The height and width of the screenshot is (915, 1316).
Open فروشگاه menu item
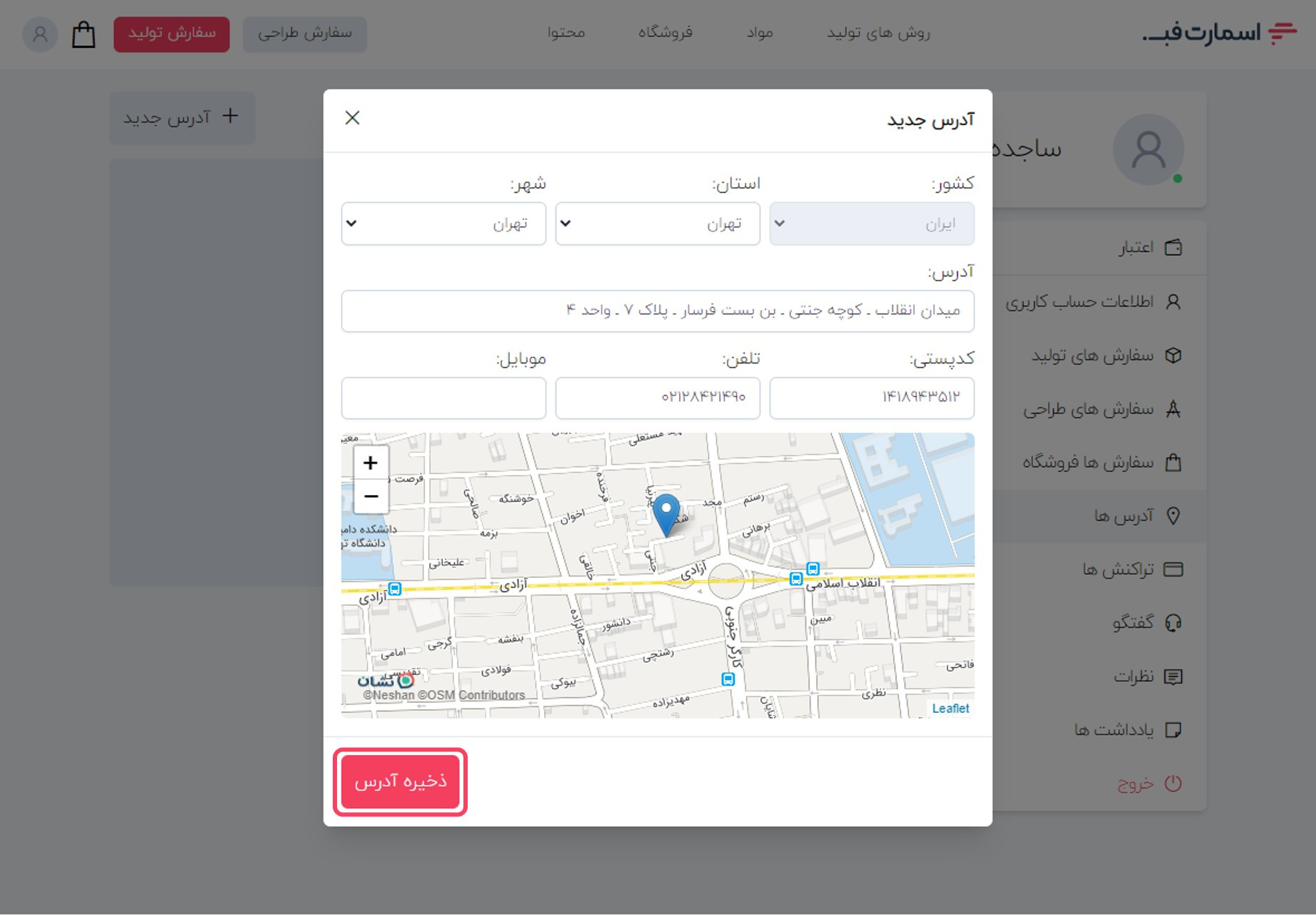pyautogui.click(x=665, y=33)
